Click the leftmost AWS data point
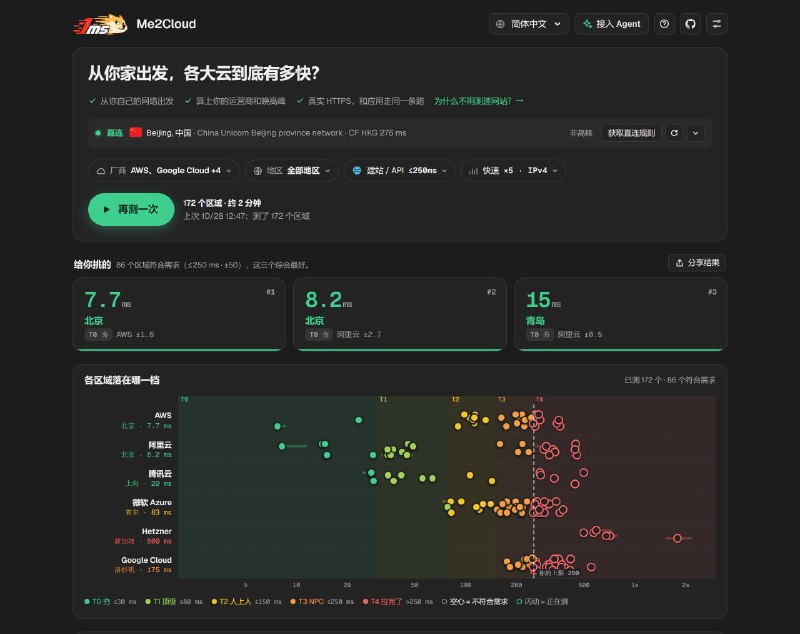This screenshot has height=634, width=800. pos(278,426)
